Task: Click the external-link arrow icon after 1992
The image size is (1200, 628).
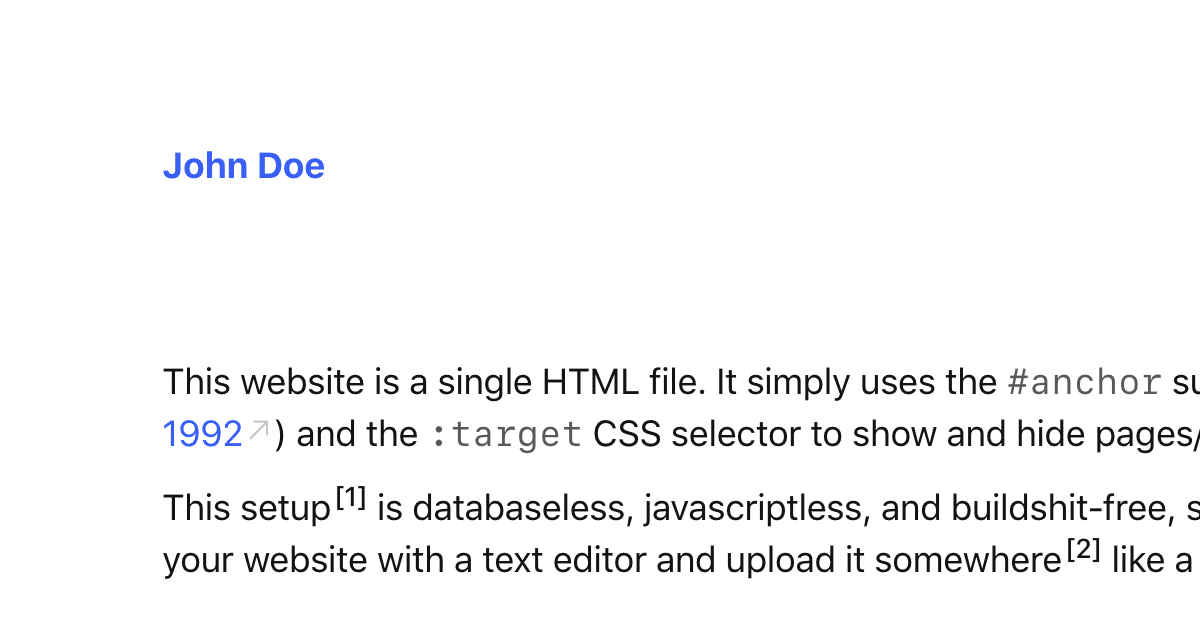Action: (x=258, y=430)
